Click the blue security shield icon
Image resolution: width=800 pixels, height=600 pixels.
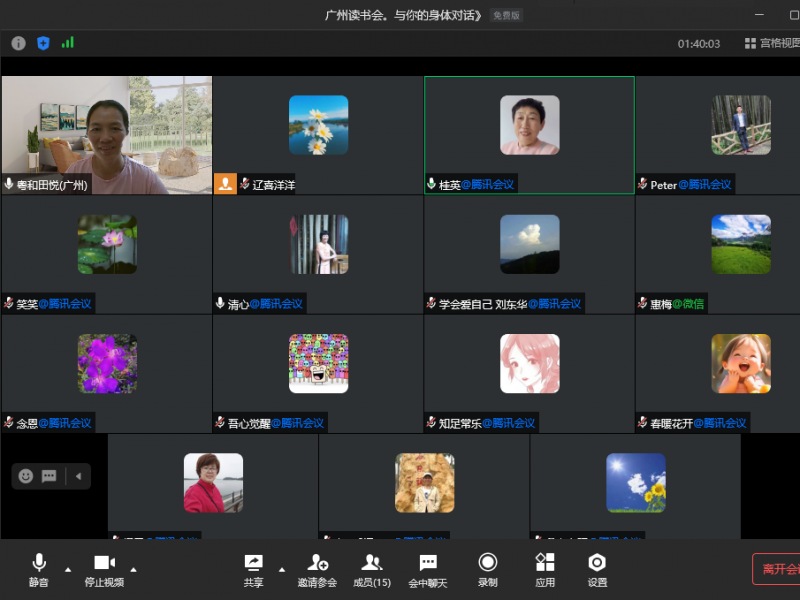[x=43, y=43]
